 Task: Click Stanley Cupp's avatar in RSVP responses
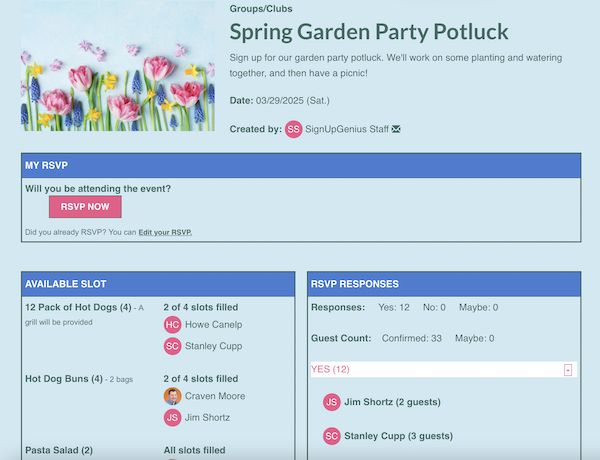point(332,436)
